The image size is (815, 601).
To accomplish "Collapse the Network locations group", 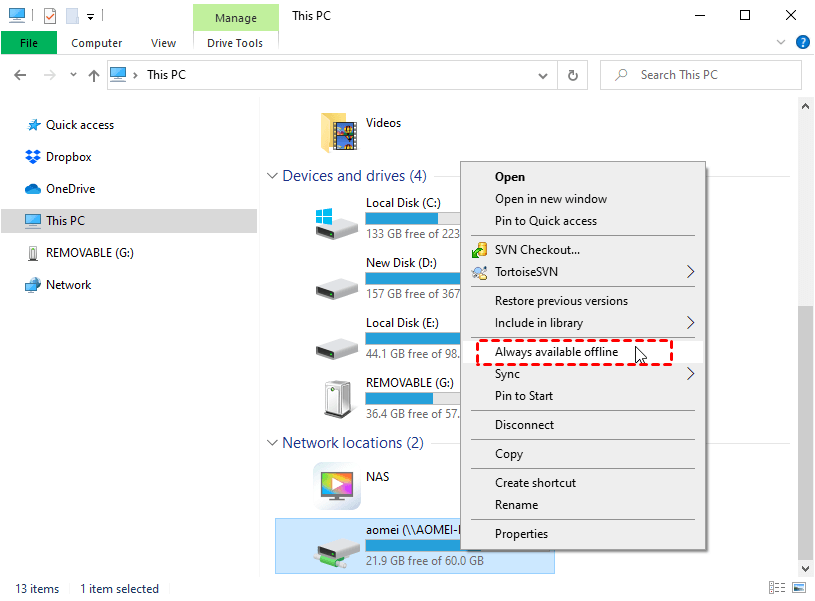I will [x=272, y=443].
